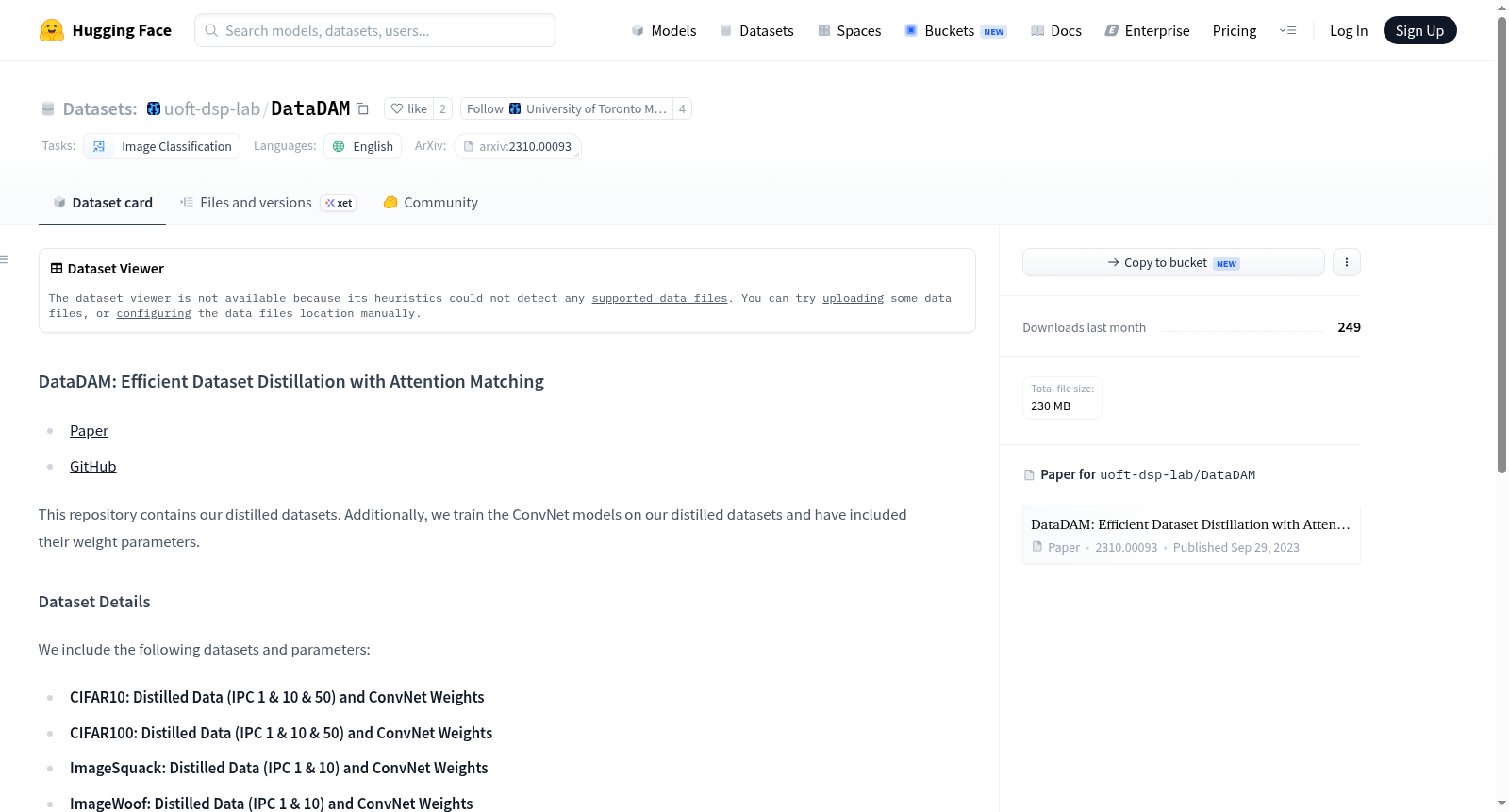Open the likes count of 2

point(442,108)
